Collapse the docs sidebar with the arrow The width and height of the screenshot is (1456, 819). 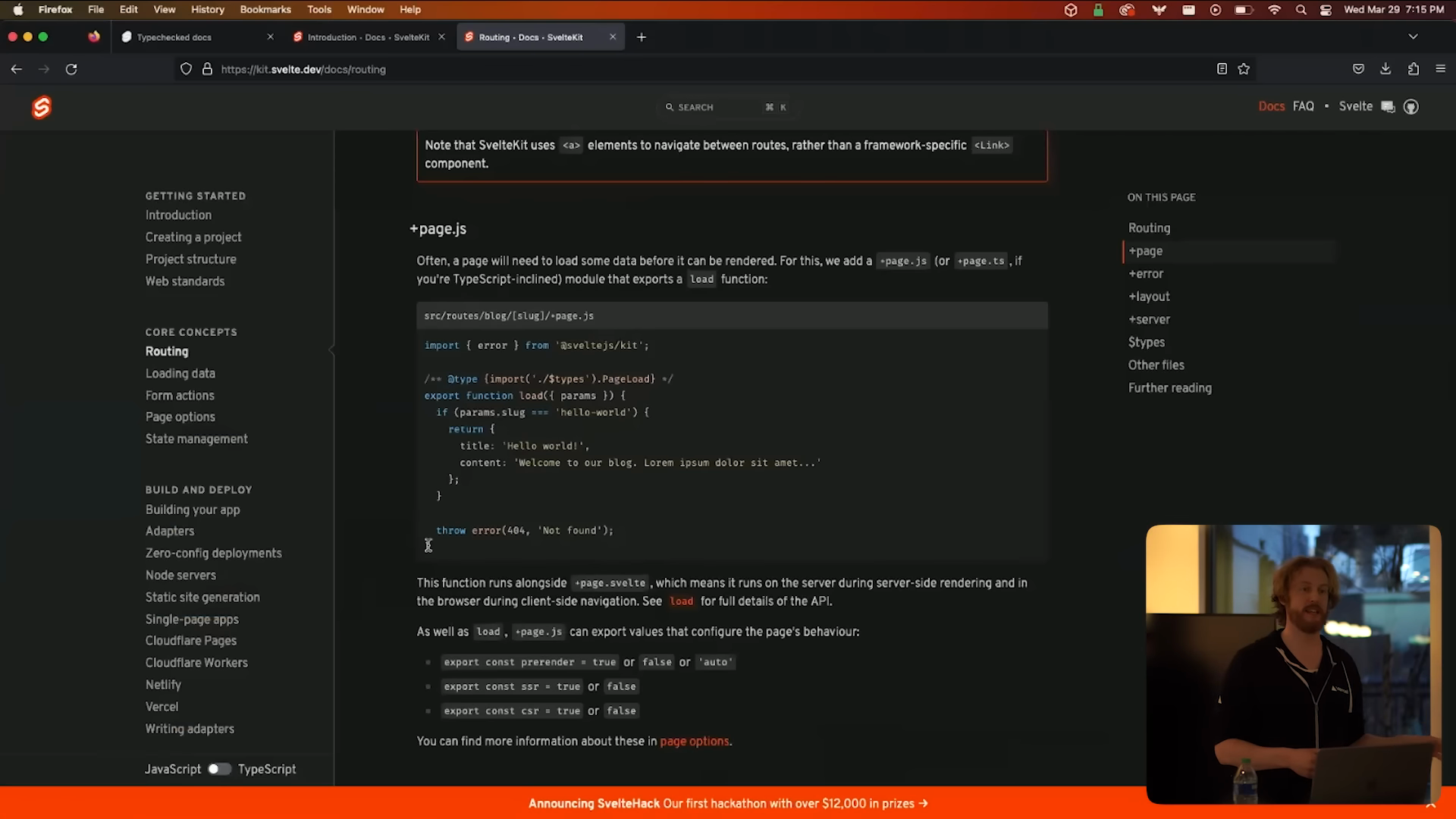coord(331,350)
